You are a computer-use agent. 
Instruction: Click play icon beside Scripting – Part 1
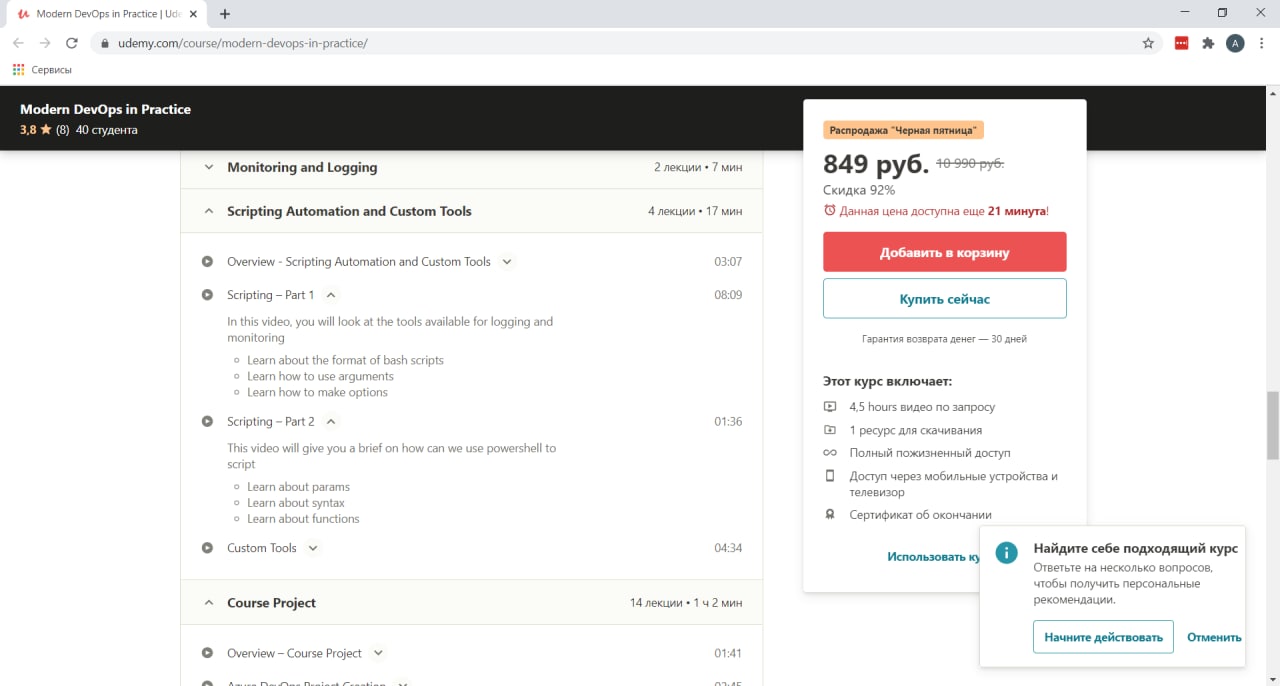coord(207,295)
